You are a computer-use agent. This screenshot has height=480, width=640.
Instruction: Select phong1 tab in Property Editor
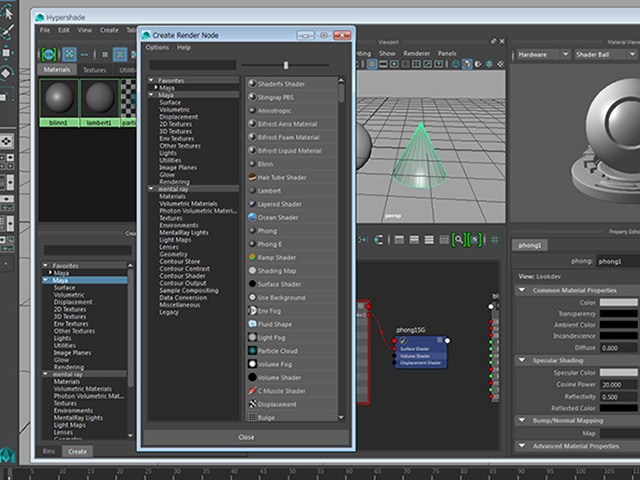click(x=530, y=245)
